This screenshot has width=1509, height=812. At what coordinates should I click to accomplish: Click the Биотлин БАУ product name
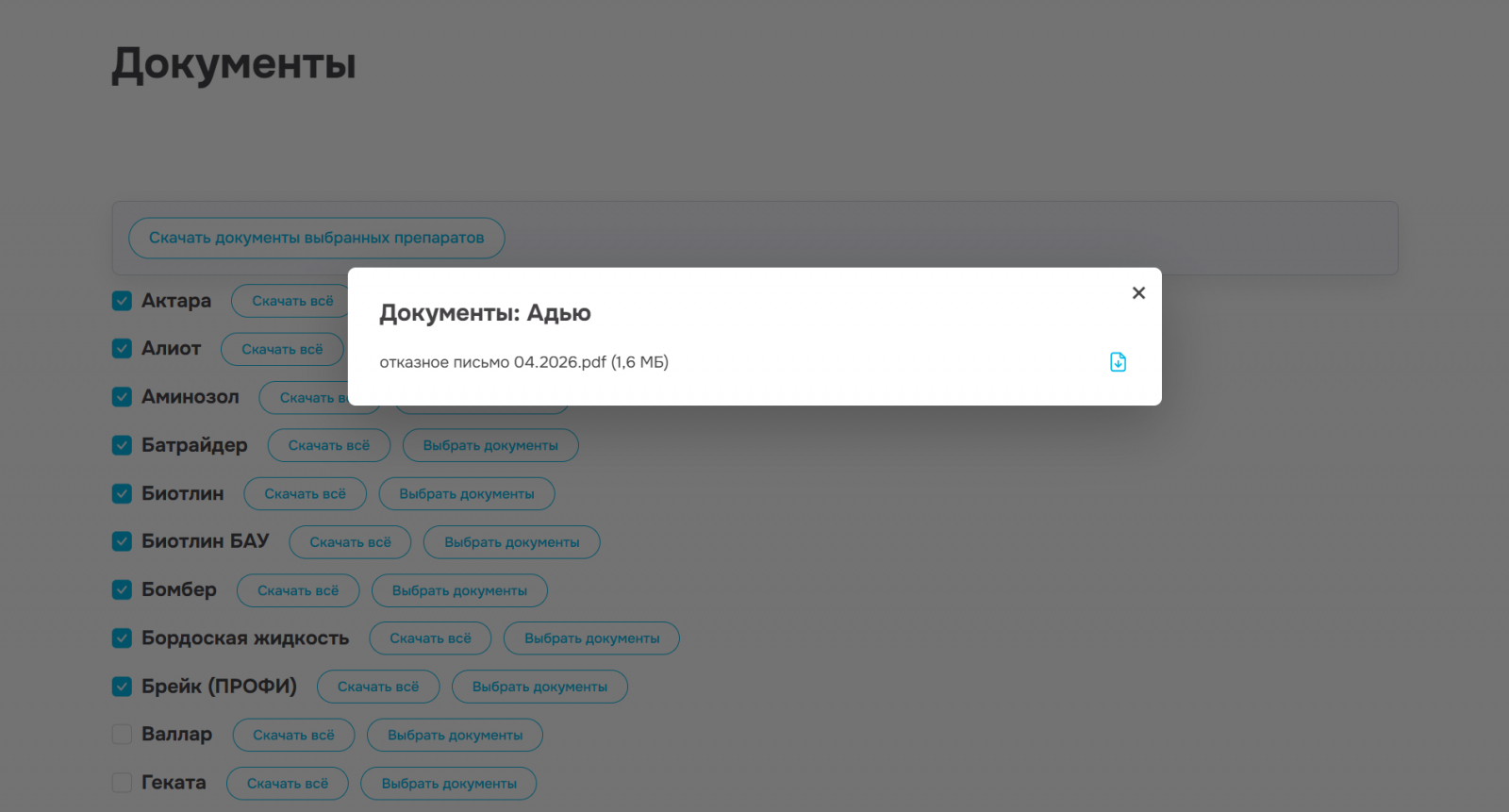click(206, 541)
